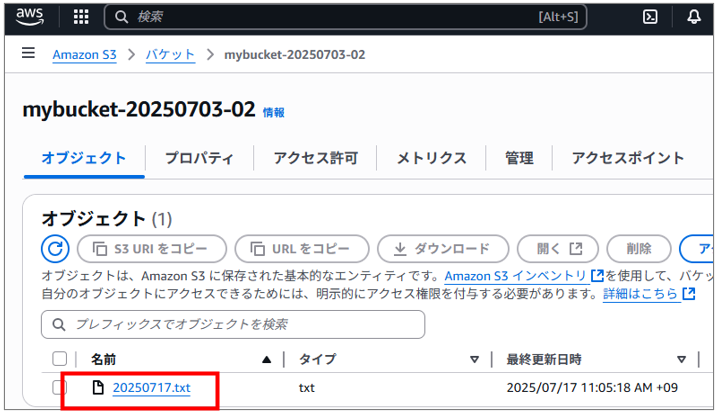
Task: Click the AWS search field
Action: tap(345, 17)
